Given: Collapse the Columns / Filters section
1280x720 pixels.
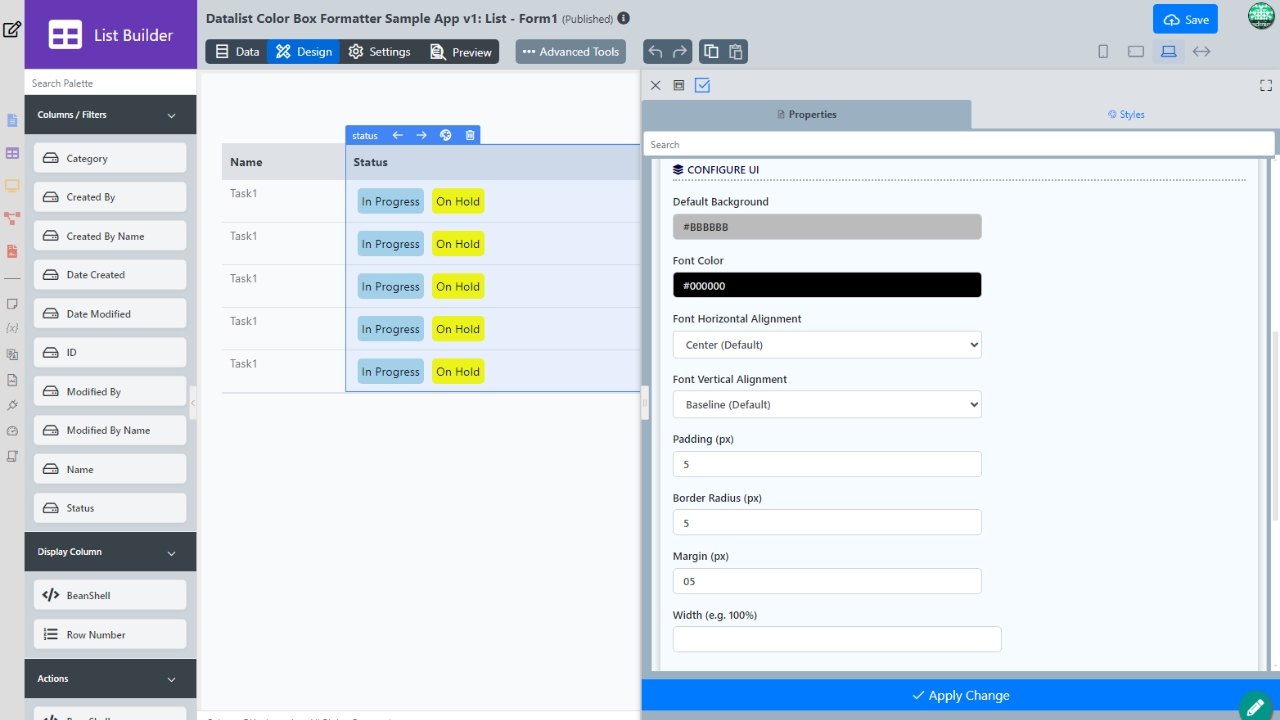Looking at the screenshot, I should pyautogui.click(x=171, y=115).
